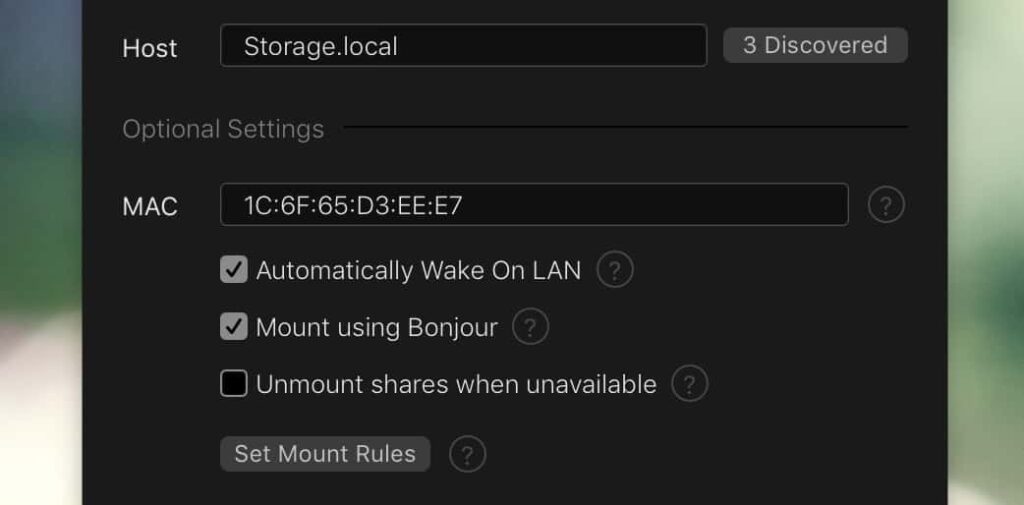Image resolution: width=1024 pixels, height=505 pixels.
Task: Click the Mount using Bonjour label text
Action: (376, 328)
